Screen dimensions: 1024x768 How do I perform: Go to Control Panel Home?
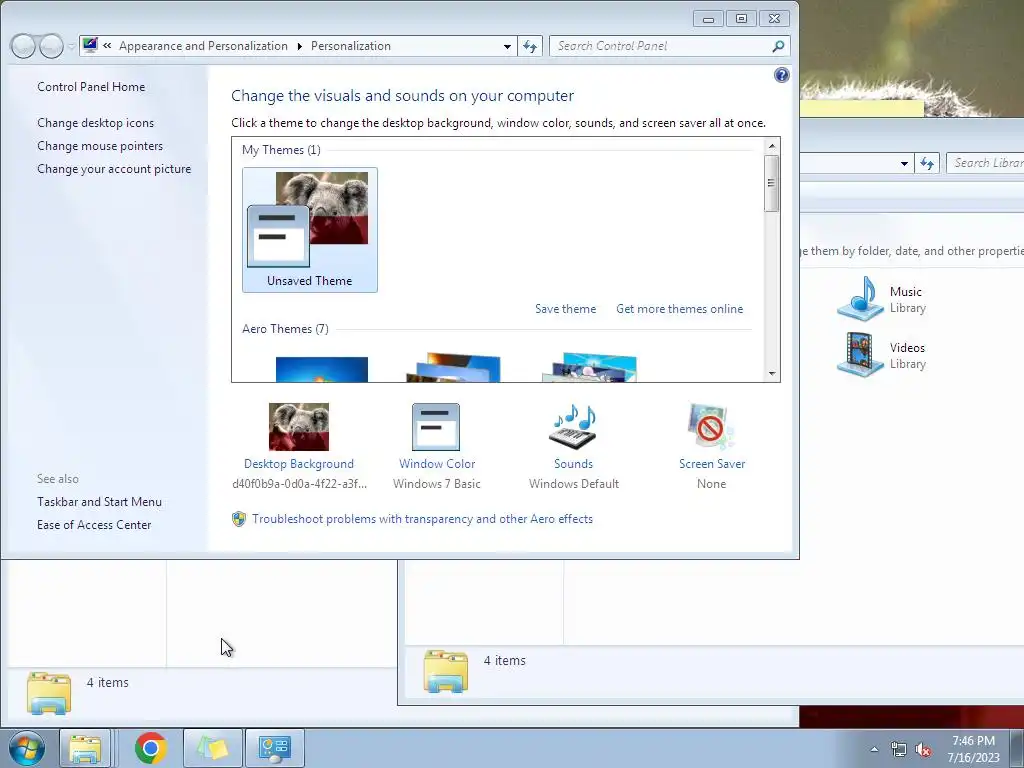click(x=91, y=87)
